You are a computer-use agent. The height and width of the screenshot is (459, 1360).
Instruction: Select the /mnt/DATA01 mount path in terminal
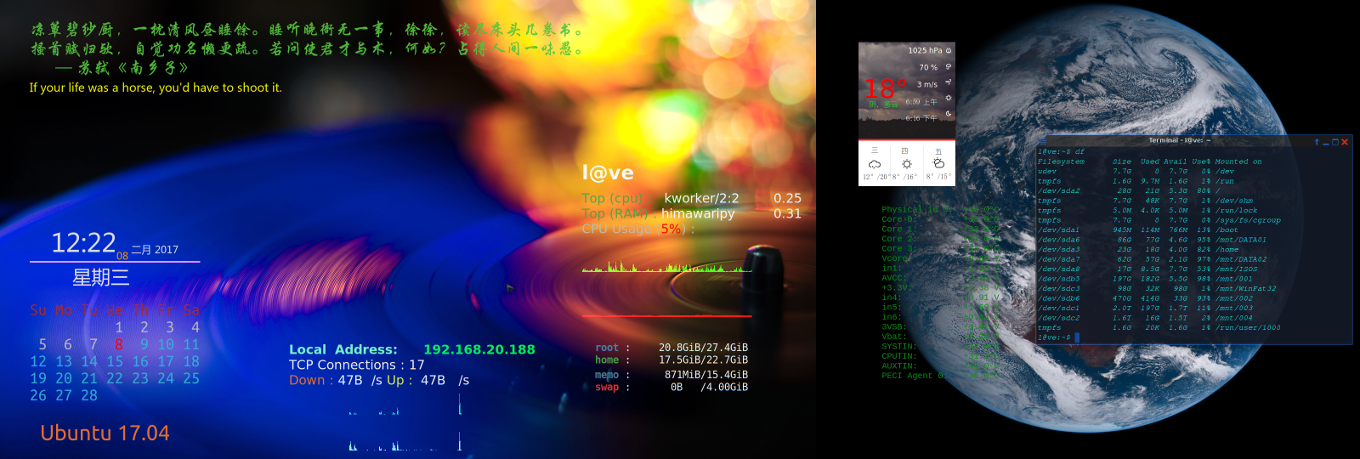pyautogui.click(x=1241, y=240)
